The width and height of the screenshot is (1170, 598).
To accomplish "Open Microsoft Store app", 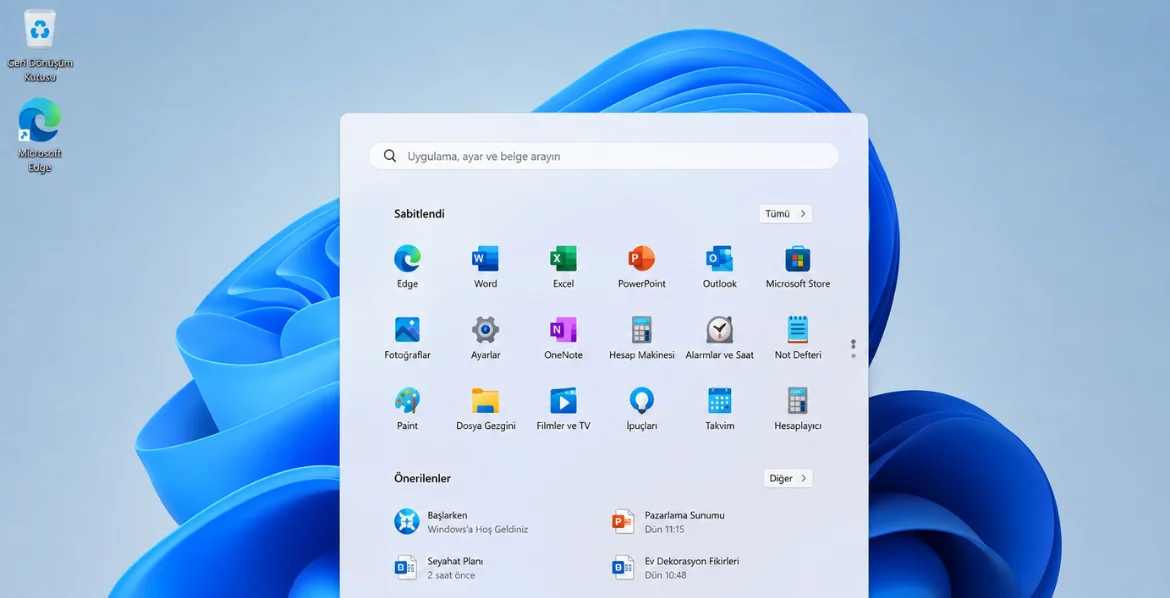I will (x=798, y=267).
